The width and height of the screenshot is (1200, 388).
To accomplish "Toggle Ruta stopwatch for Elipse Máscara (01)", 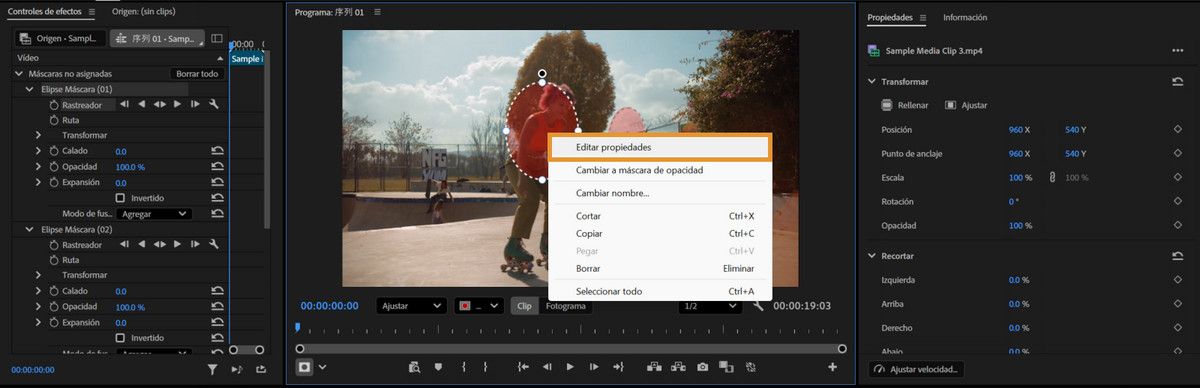I will click(55, 120).
